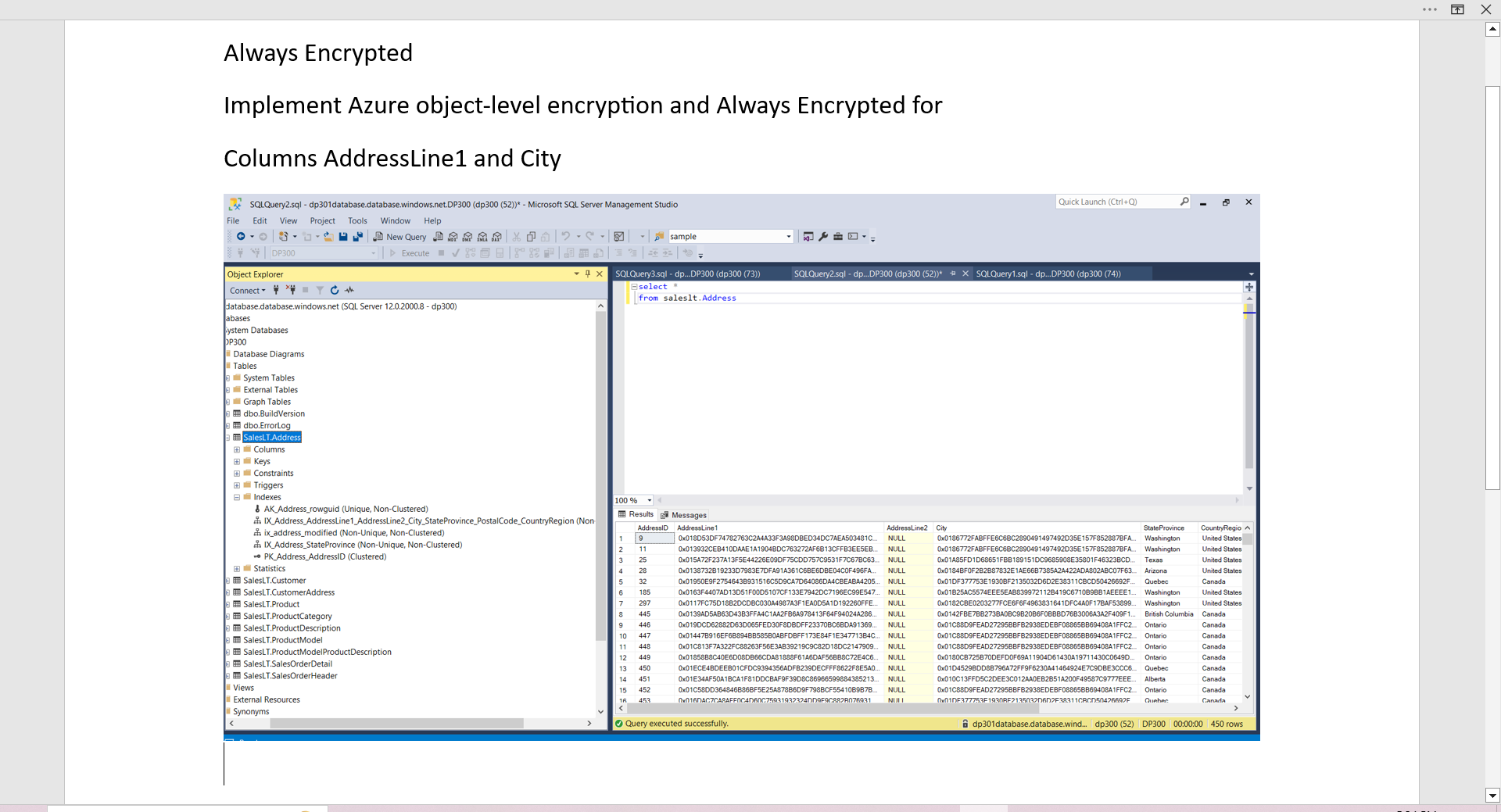Image resolution: width=1501 pixels, height=812 pixels.
Task: Click the Object Explorer horizontal scrollbar thumb
Action: 396,724
